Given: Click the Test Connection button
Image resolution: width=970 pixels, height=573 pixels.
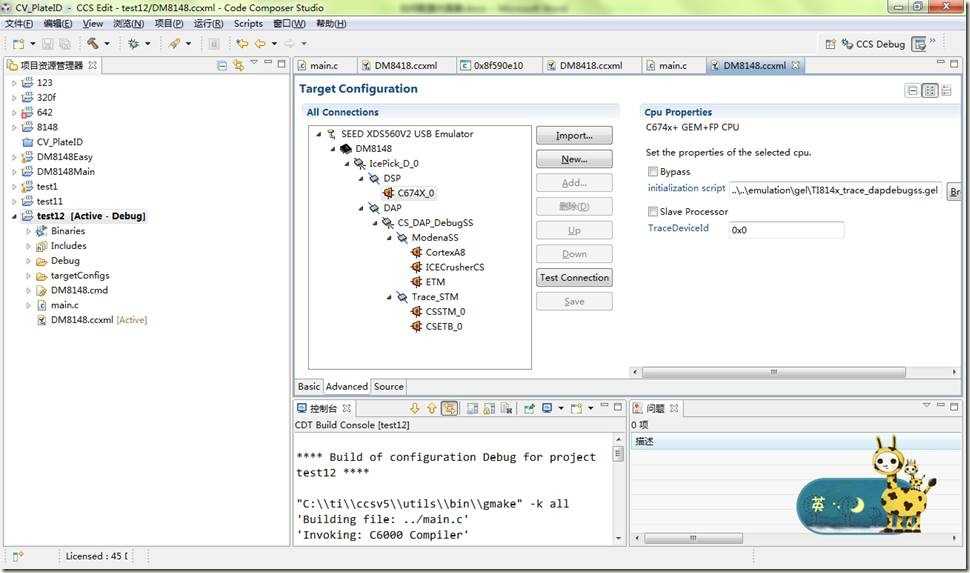Looking at the screenshot, I should click(x=574, y=278).
